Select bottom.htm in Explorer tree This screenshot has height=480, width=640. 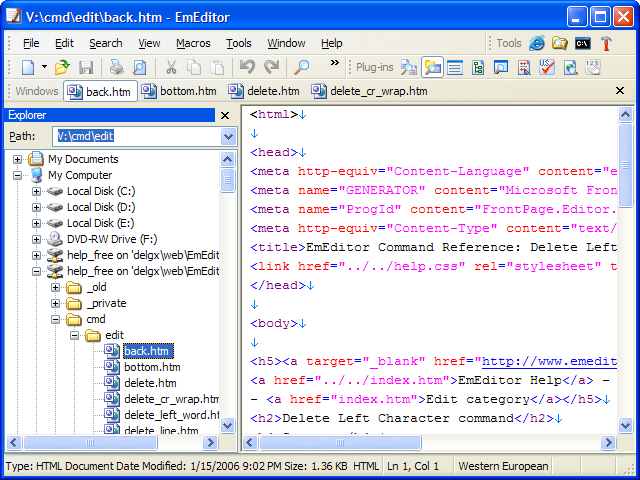152,367
